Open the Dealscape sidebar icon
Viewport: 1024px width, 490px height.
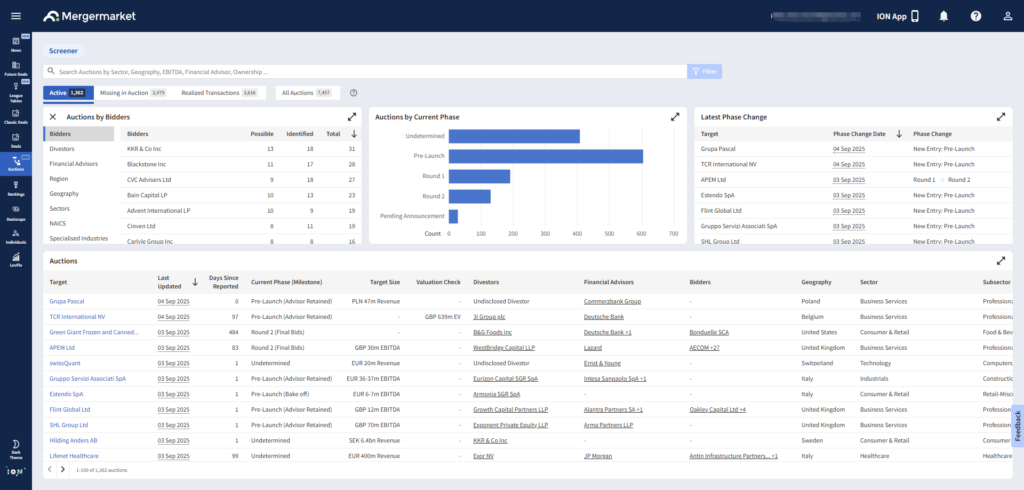coord(16,213)
